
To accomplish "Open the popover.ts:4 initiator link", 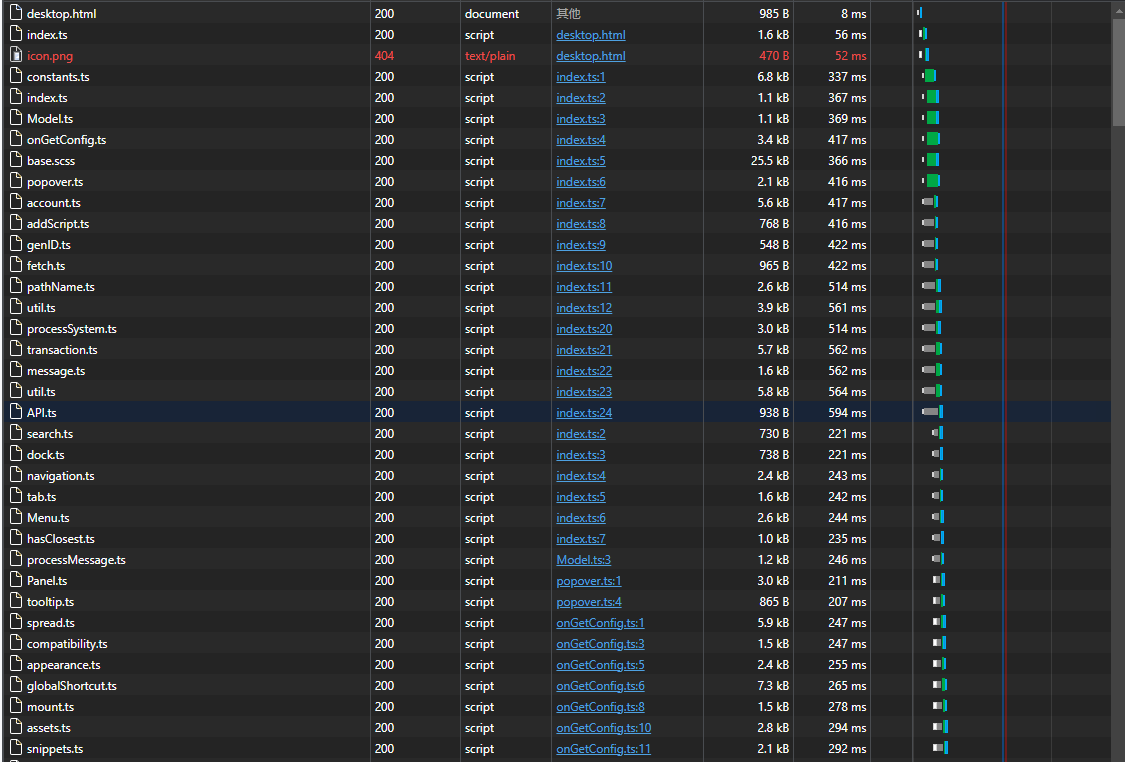I will [588, 602].
